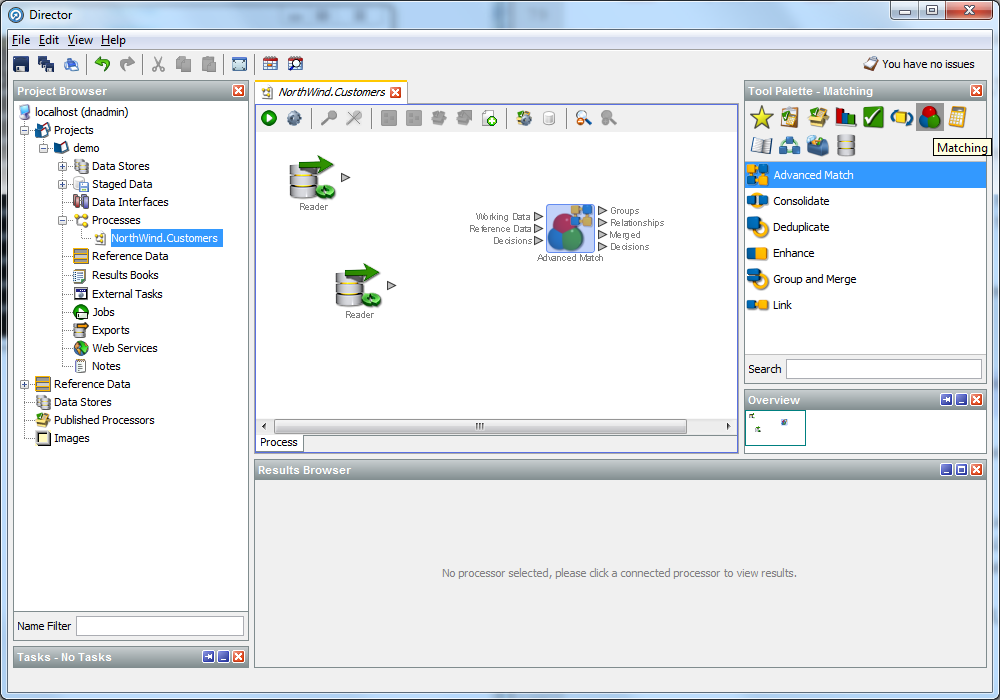
Task: Select the orange calculator Maths family icon
Action: (957, 117)
